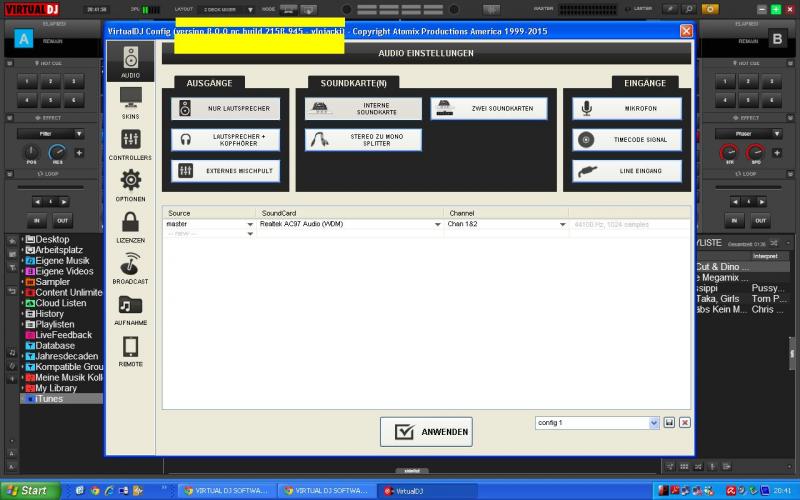Image resolution: width=800 pixels, height=500 pixels.
Task: Open the Chan 1&2 channel dropdown
Action: point(562,224)
